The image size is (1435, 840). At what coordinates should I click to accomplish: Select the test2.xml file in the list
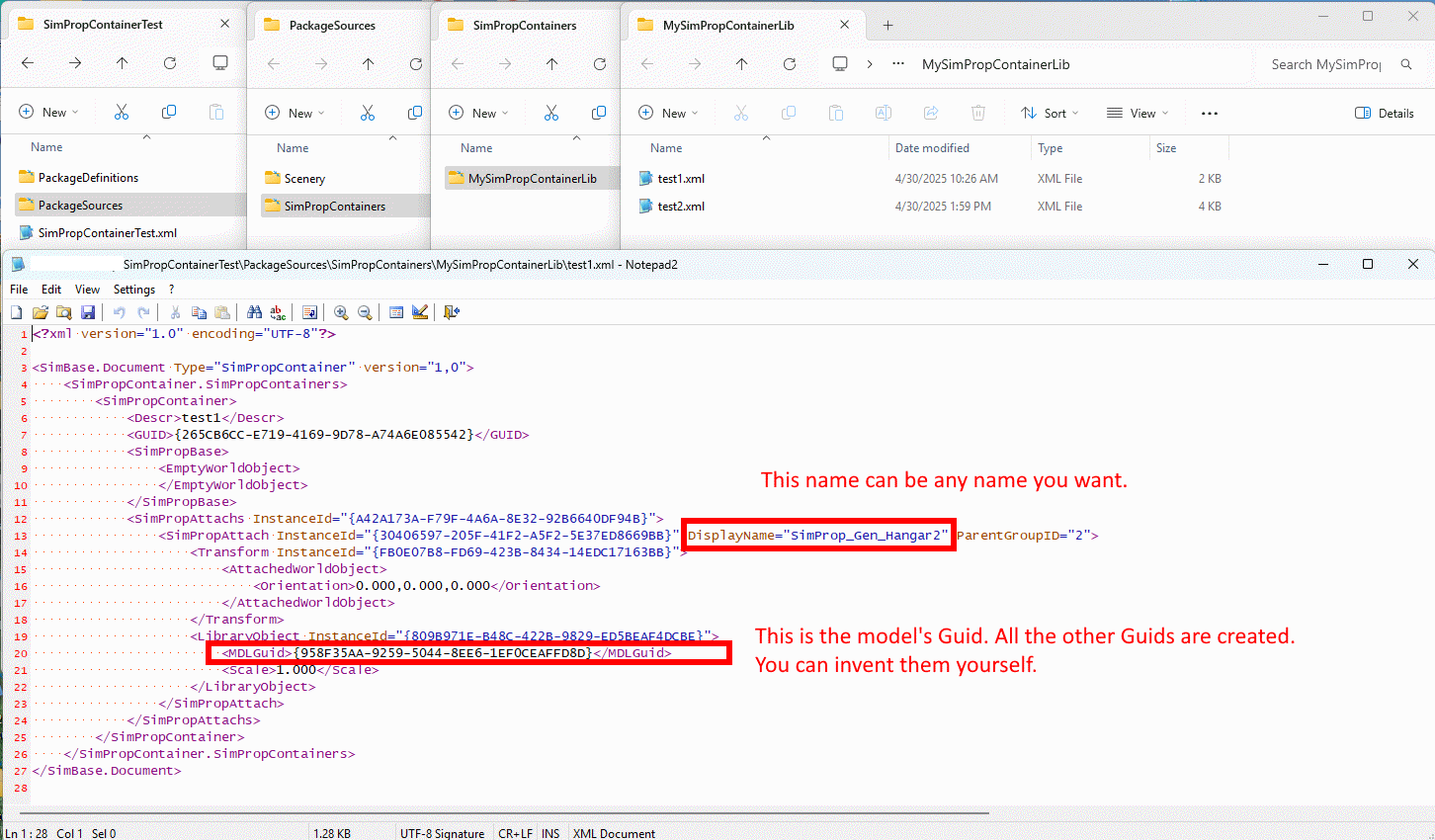tap(681, 207)
